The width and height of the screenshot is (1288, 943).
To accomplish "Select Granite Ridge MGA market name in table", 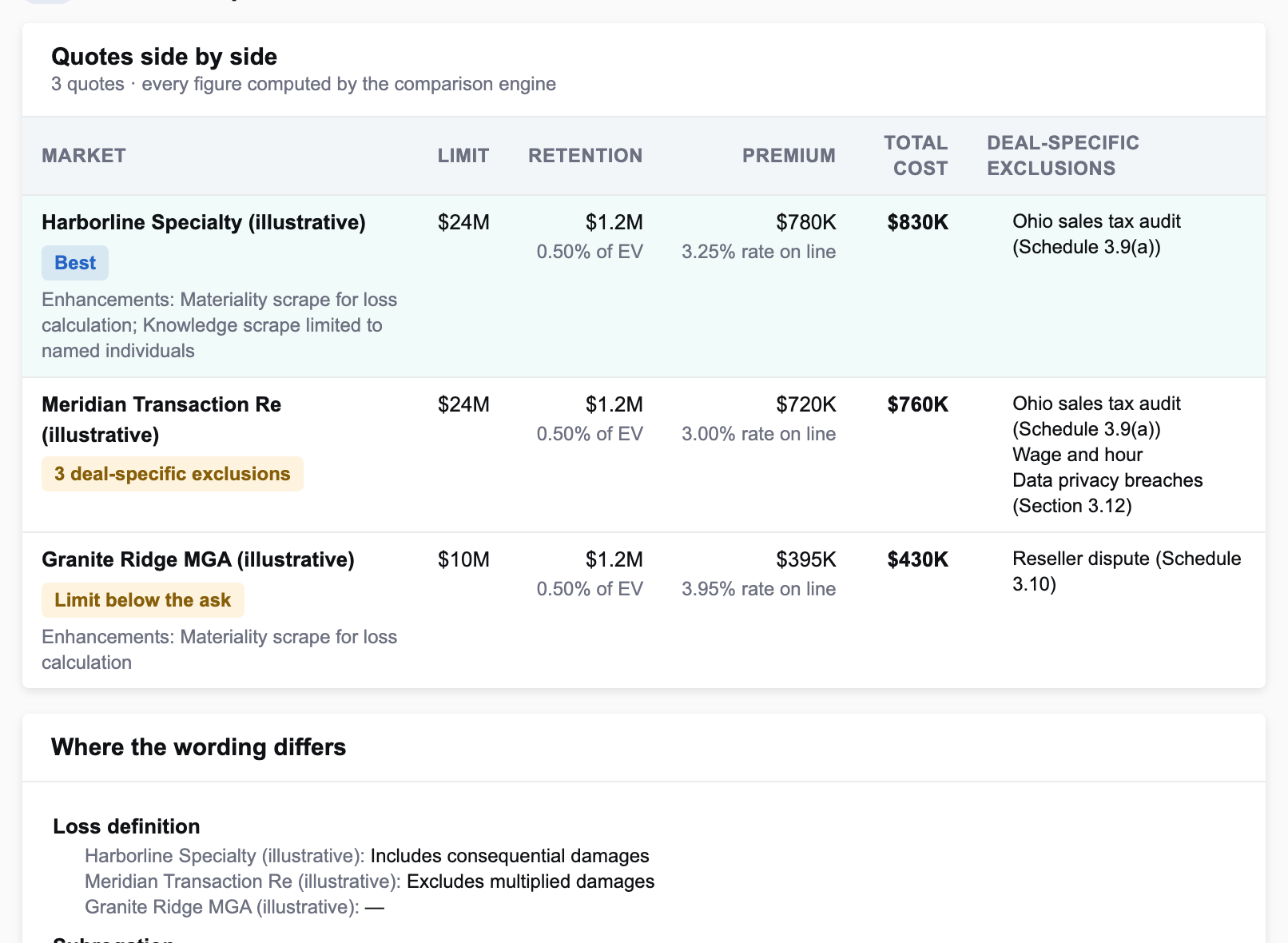I will (198, 559).
